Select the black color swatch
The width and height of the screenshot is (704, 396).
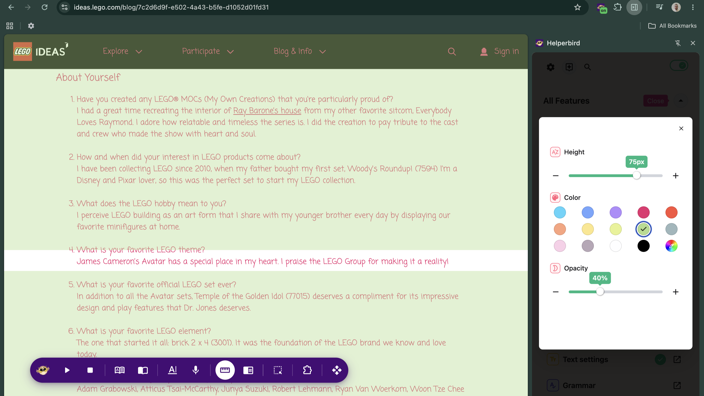tap(643, 246)
